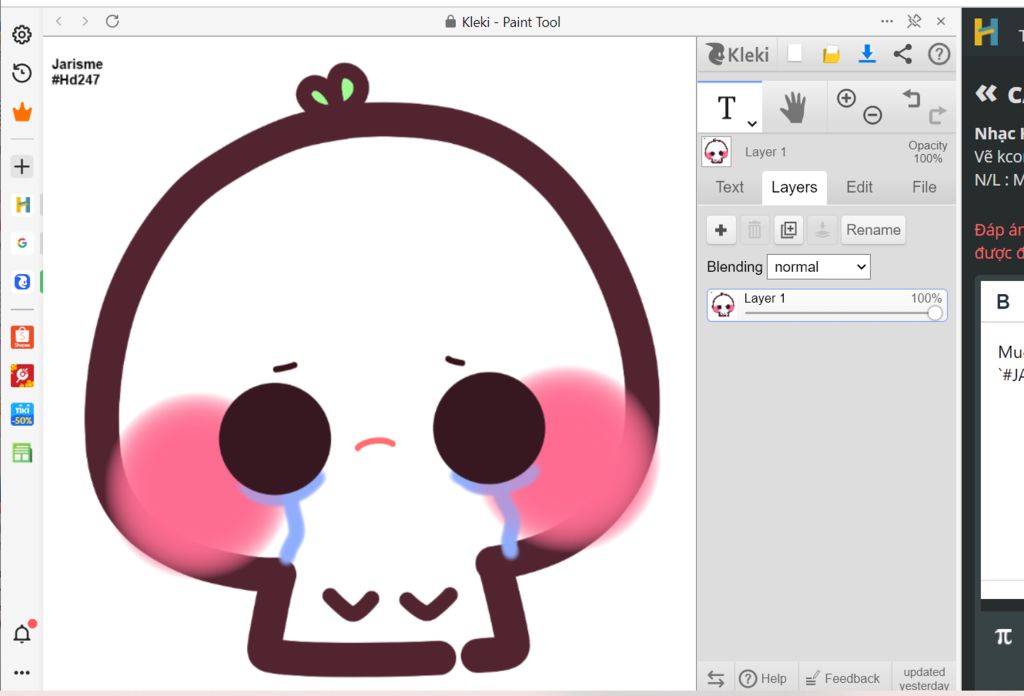Image resolution: width=1024 pixels, height=696 pixels.
Task: Switch to the Edit tab
Action: pyautogui.click(x=859, y=187)
